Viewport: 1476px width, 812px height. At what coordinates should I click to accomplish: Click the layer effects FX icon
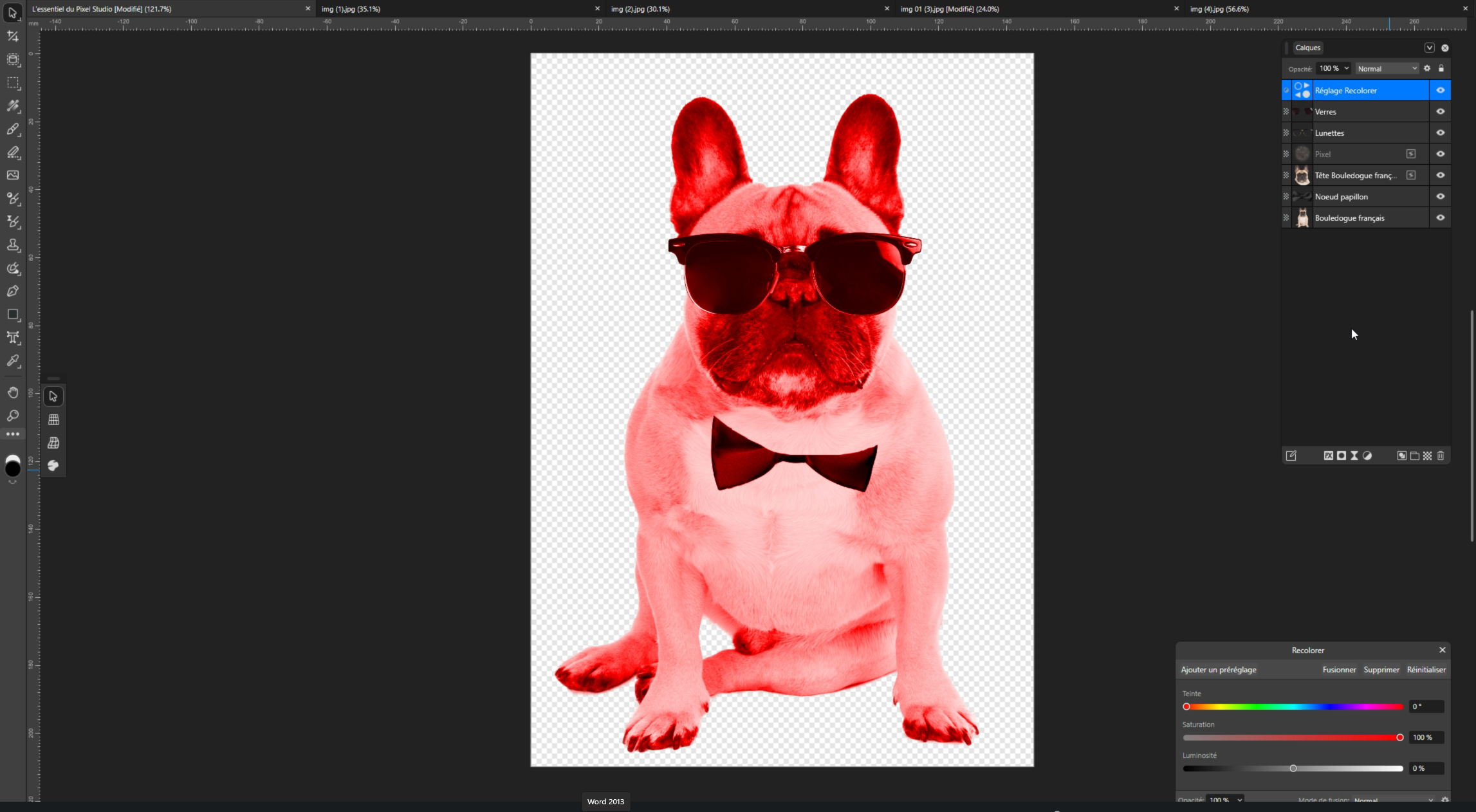coord(1328,456)
